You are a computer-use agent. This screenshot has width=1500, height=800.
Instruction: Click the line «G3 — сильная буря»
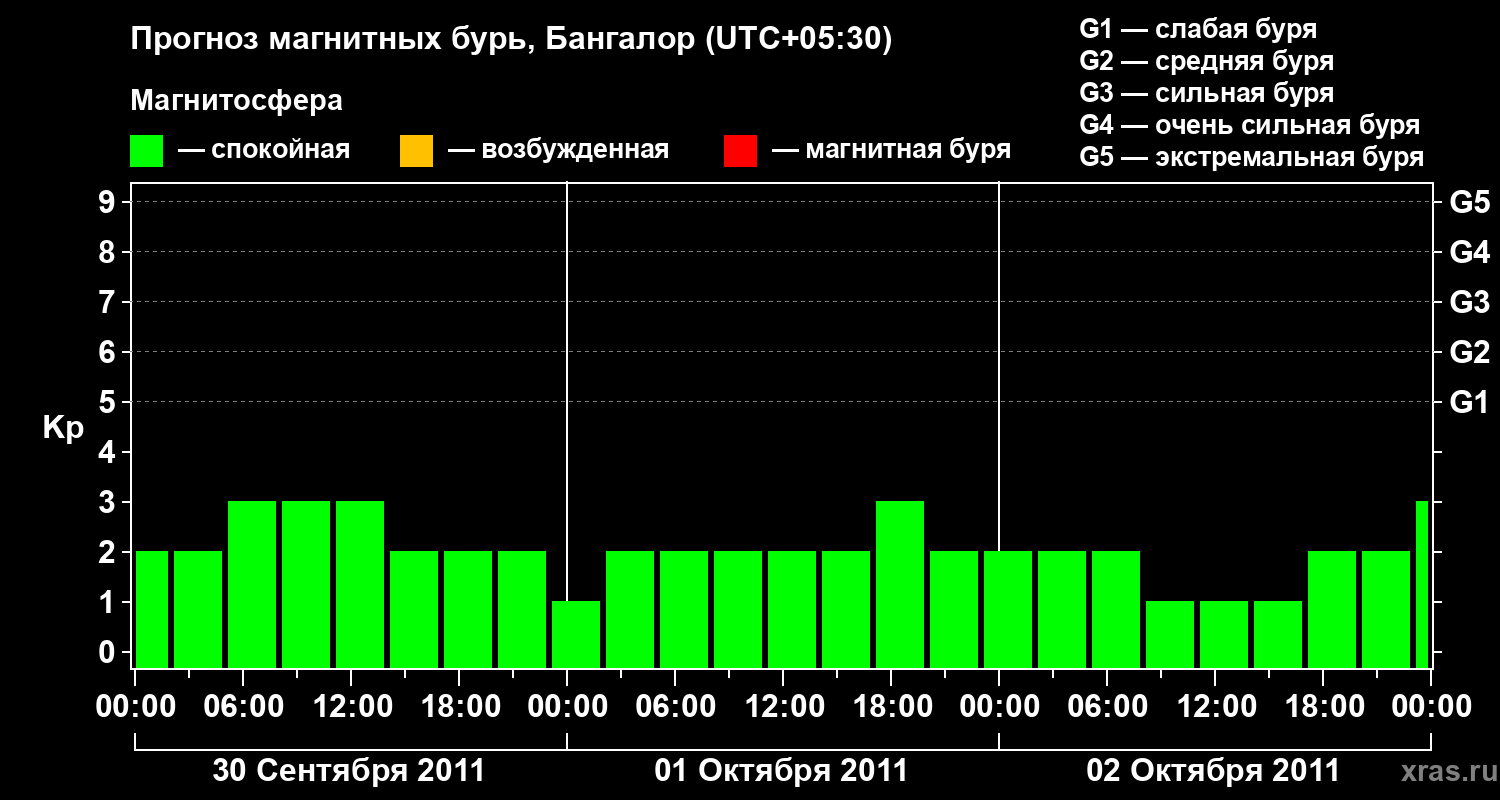pyautogui.click(x=1206, y=93)
